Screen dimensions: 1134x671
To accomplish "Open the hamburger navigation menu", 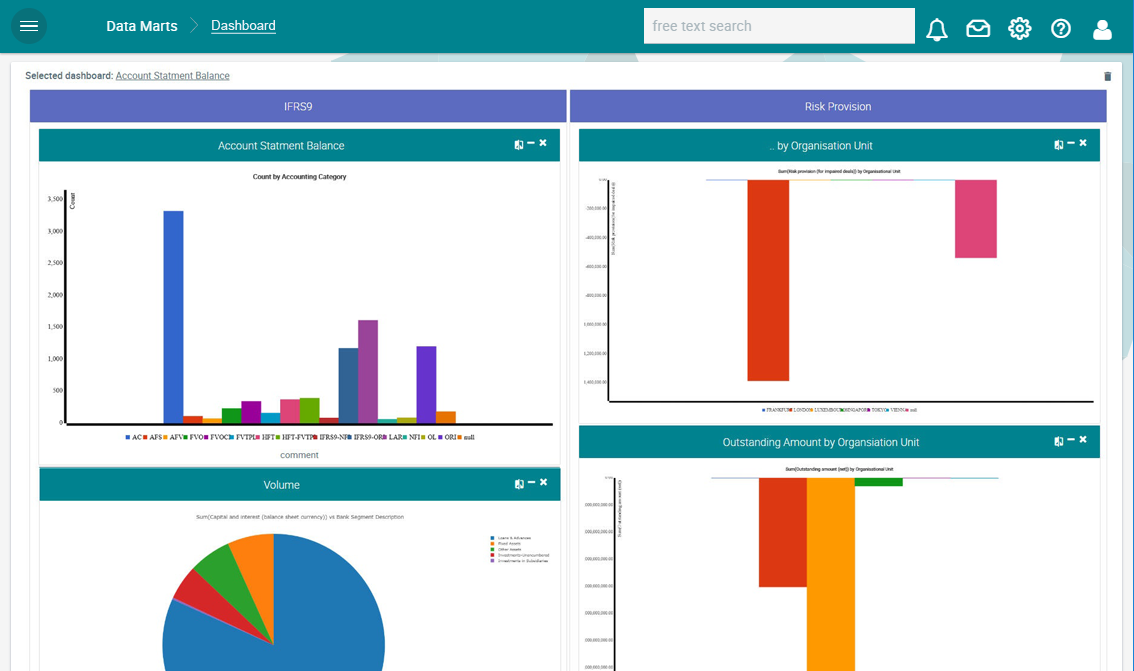I will coord(28,26).
